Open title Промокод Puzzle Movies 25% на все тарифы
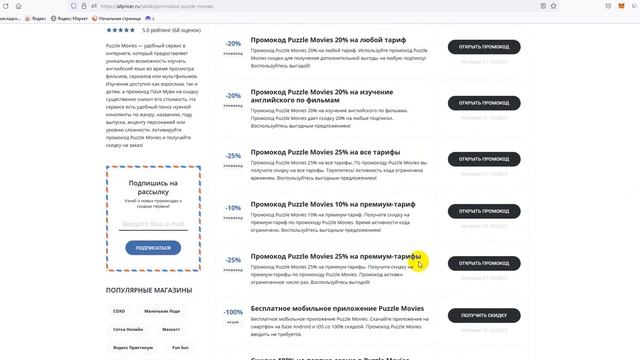 pos(325,152)
